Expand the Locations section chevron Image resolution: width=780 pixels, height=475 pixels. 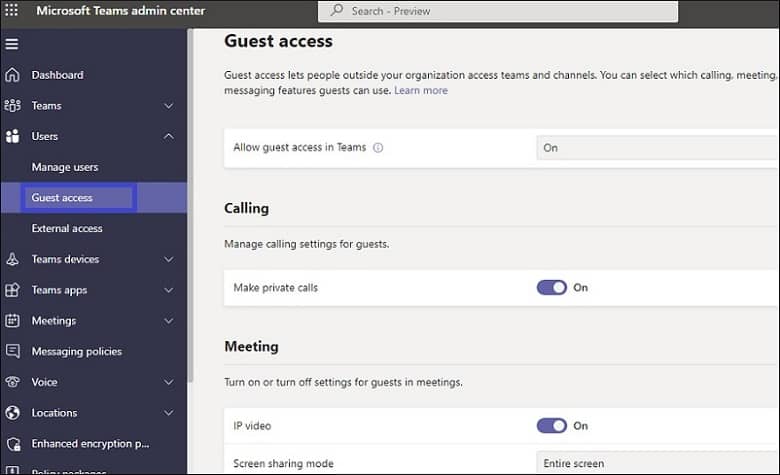169,413
